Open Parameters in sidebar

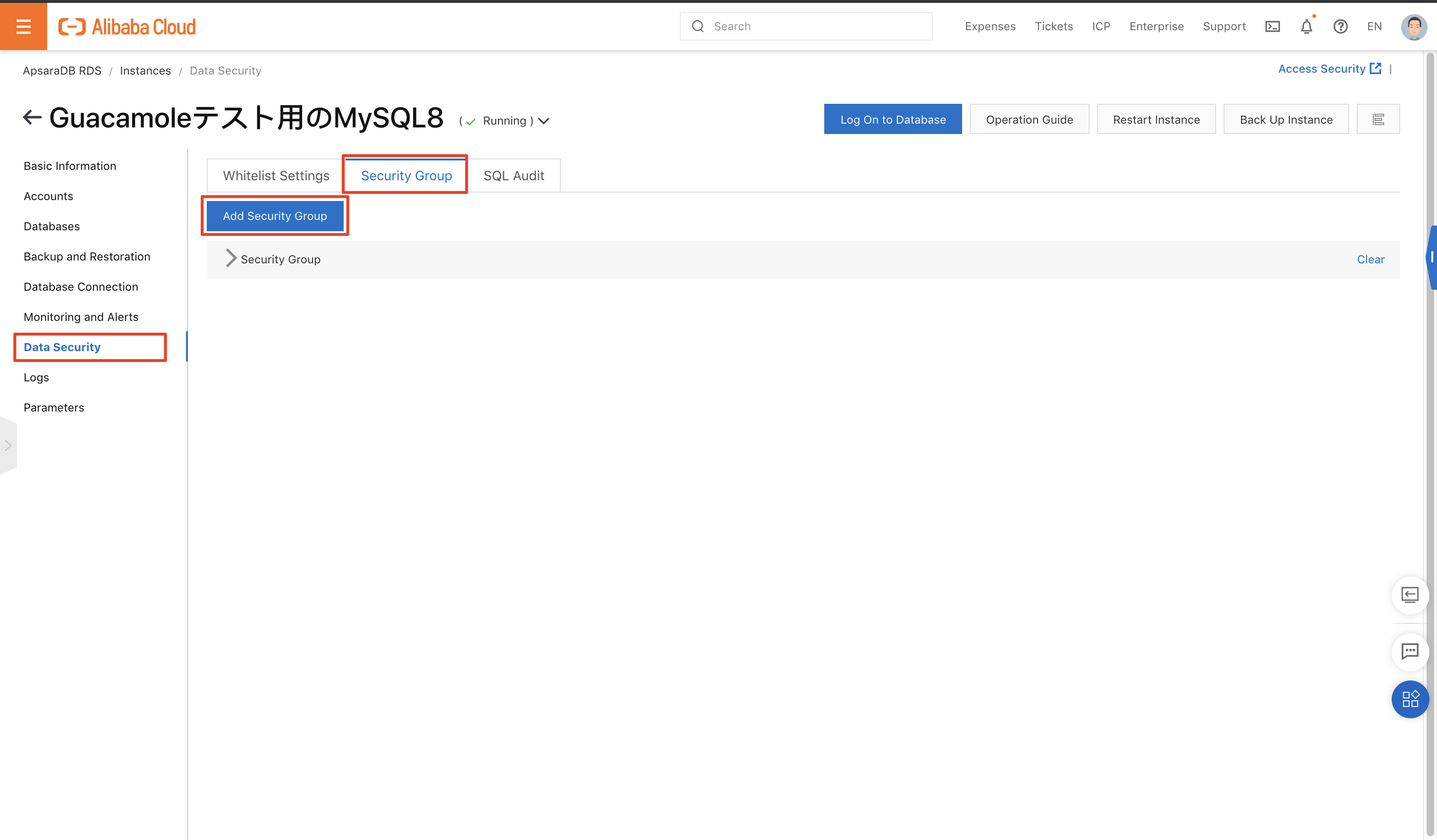[54, 407]
